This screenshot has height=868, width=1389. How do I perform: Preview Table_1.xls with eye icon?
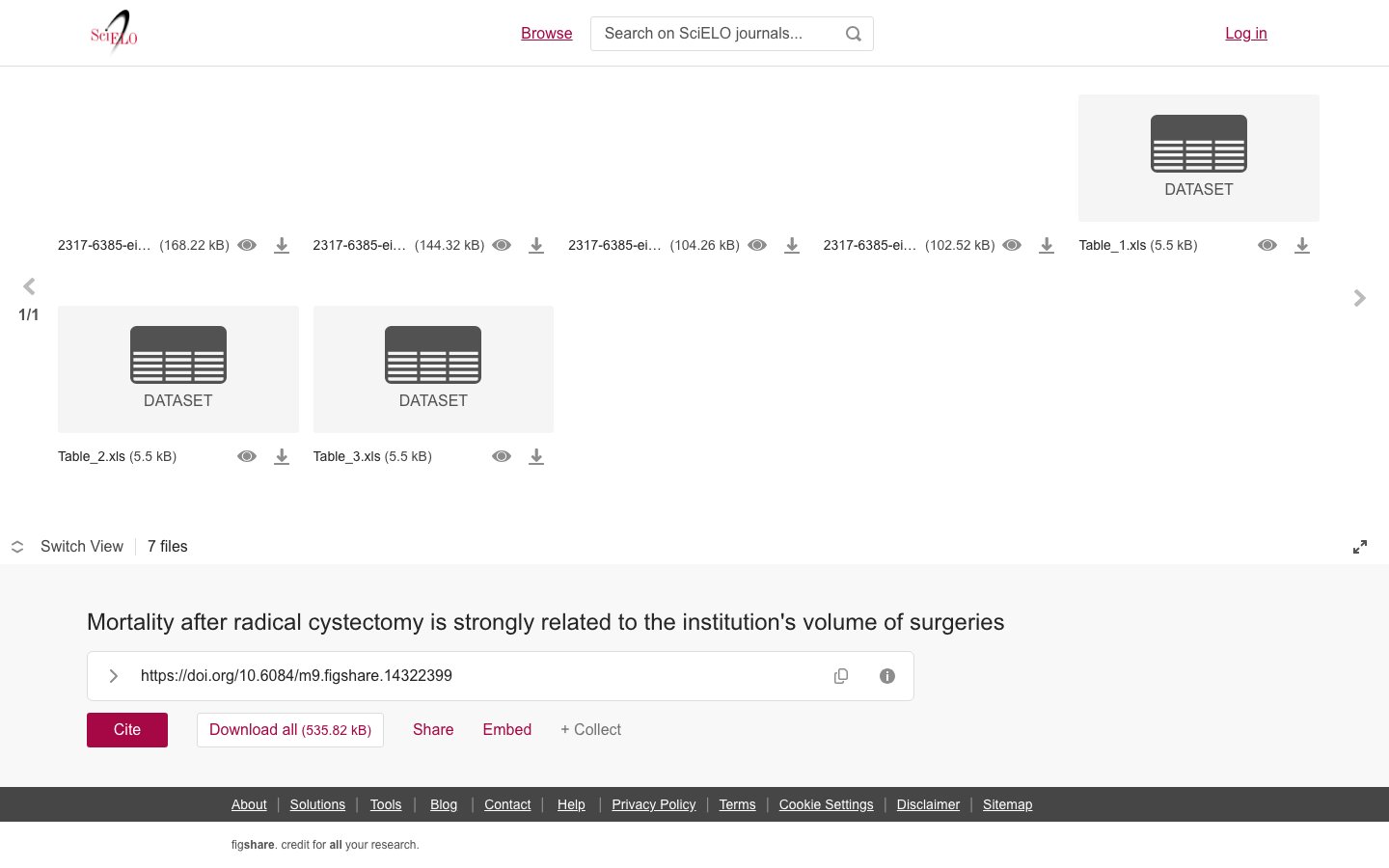click(x=1267, y=245)
